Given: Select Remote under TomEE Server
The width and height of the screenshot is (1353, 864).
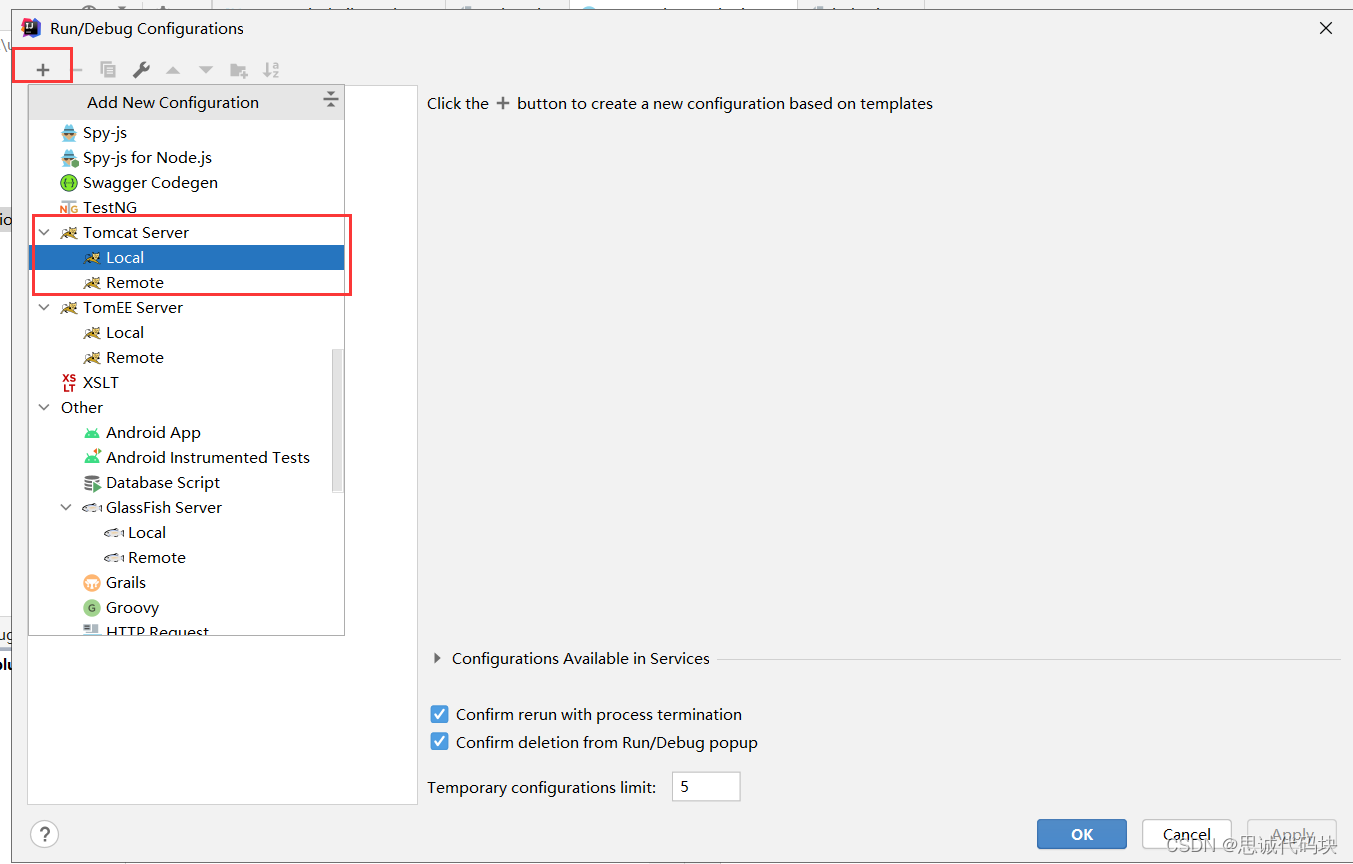Looking at the screenshot, I should tap(187, 358).
